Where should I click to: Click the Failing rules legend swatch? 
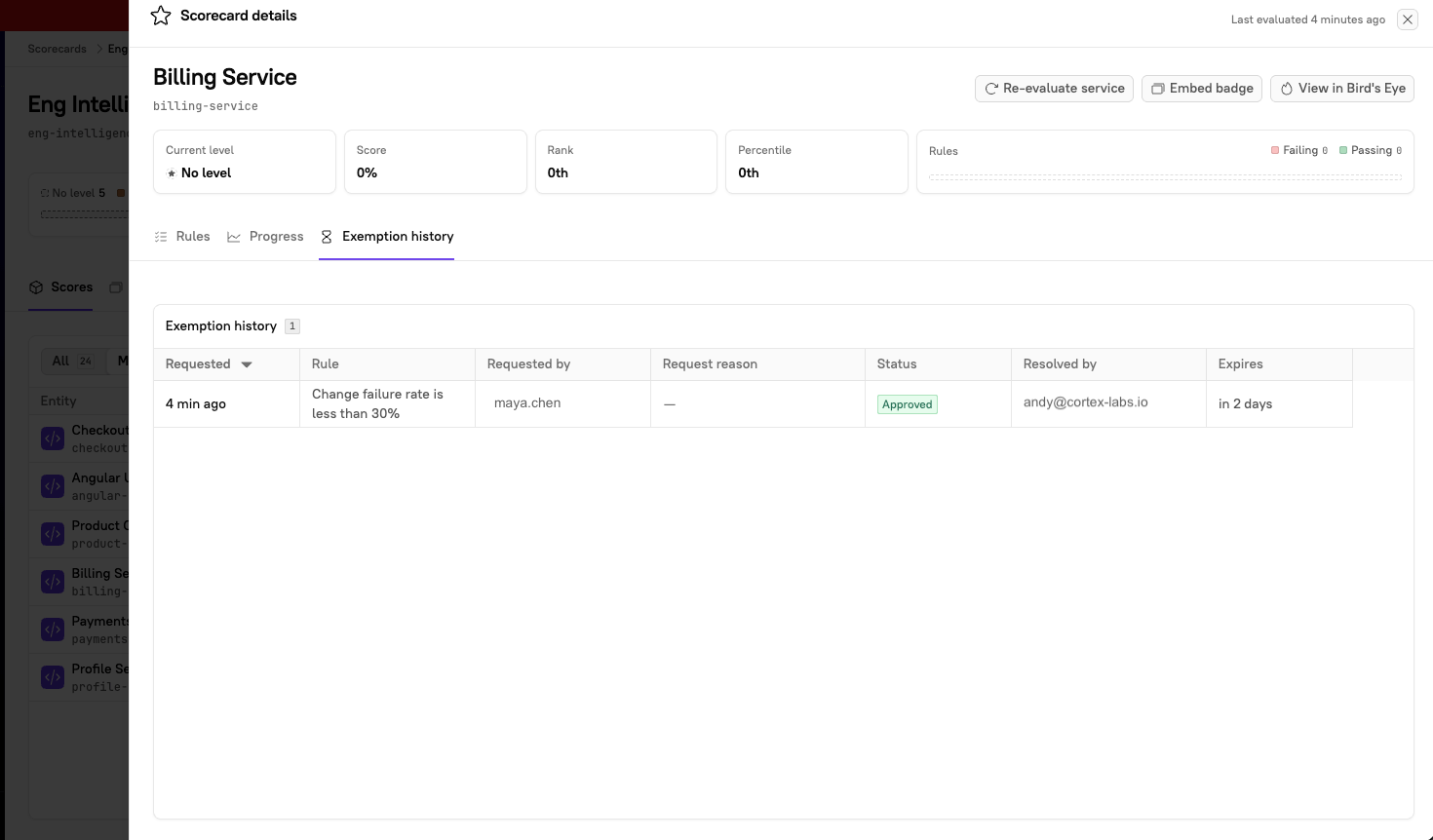click(1275, 150)
